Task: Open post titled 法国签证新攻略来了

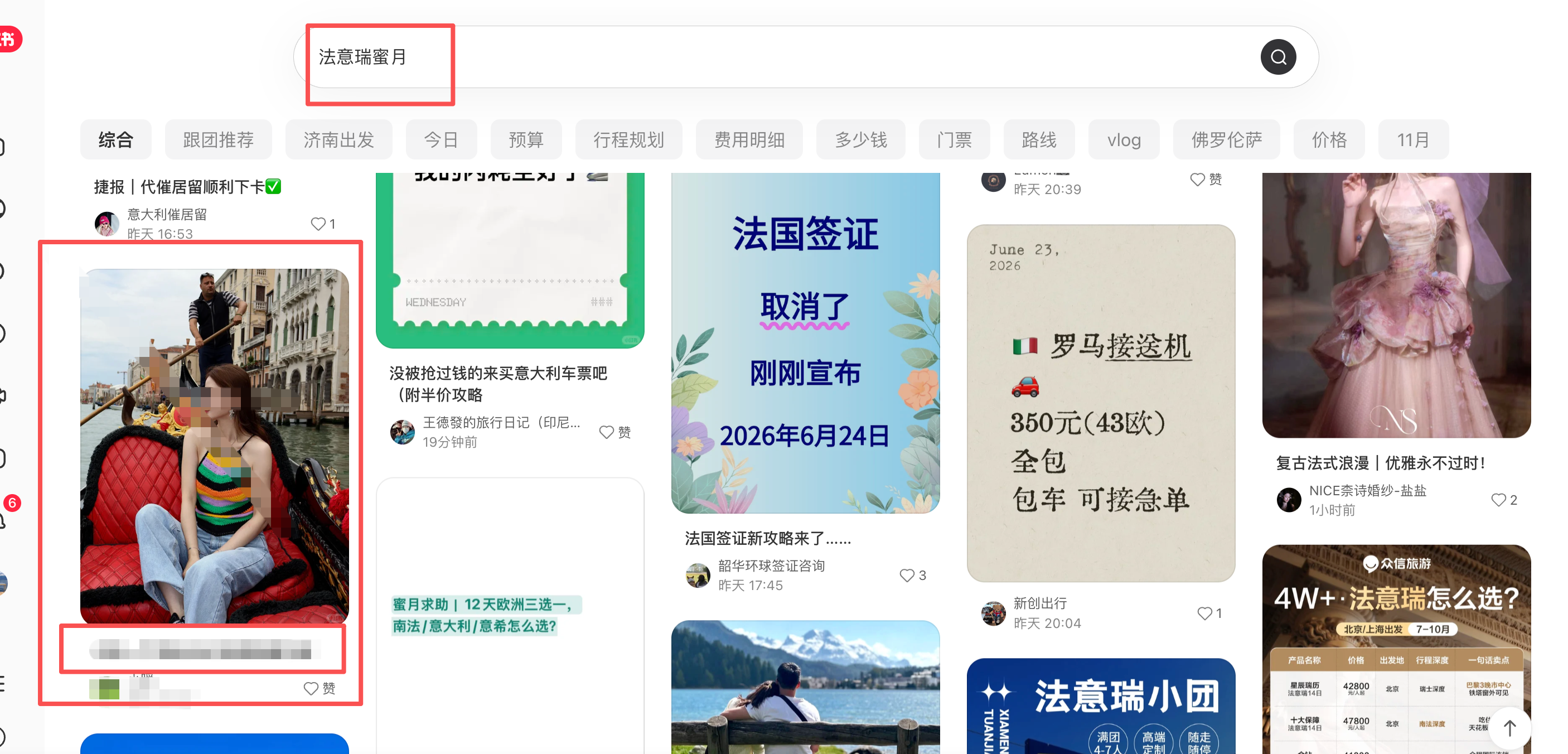Action: click(768, 539)
